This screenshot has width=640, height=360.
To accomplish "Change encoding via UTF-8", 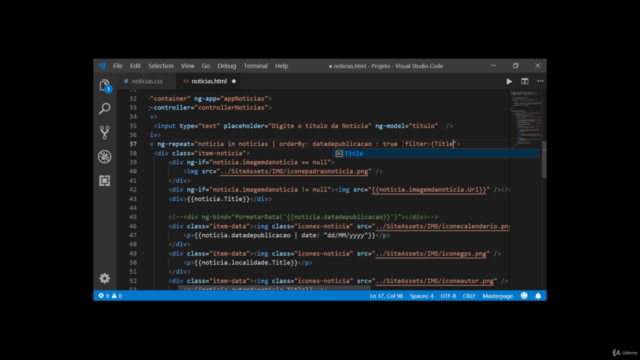I will 448,296.
